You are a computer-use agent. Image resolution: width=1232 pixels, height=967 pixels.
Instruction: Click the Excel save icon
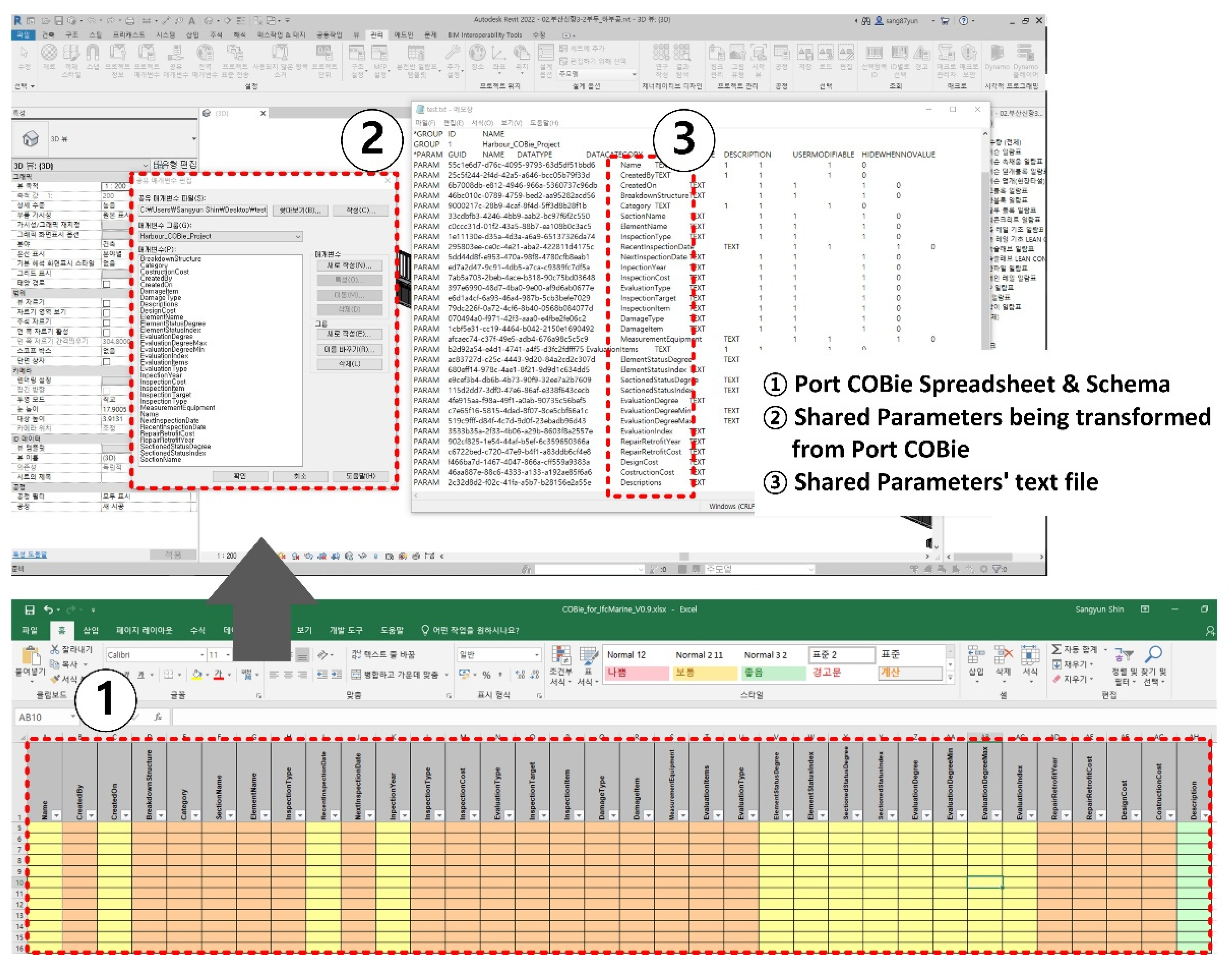click(x=29, y=610)
